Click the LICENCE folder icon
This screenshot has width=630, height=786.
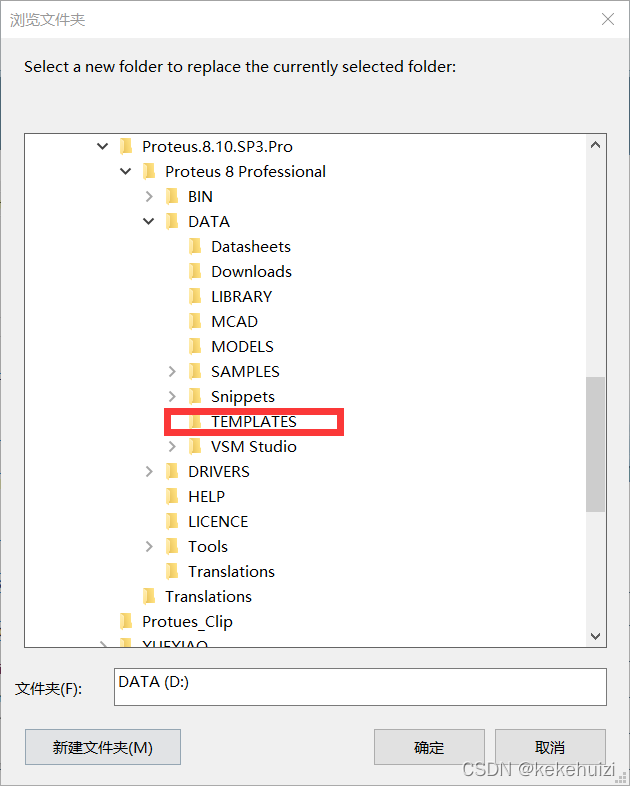pyautogui.click(x=172, y=521)
